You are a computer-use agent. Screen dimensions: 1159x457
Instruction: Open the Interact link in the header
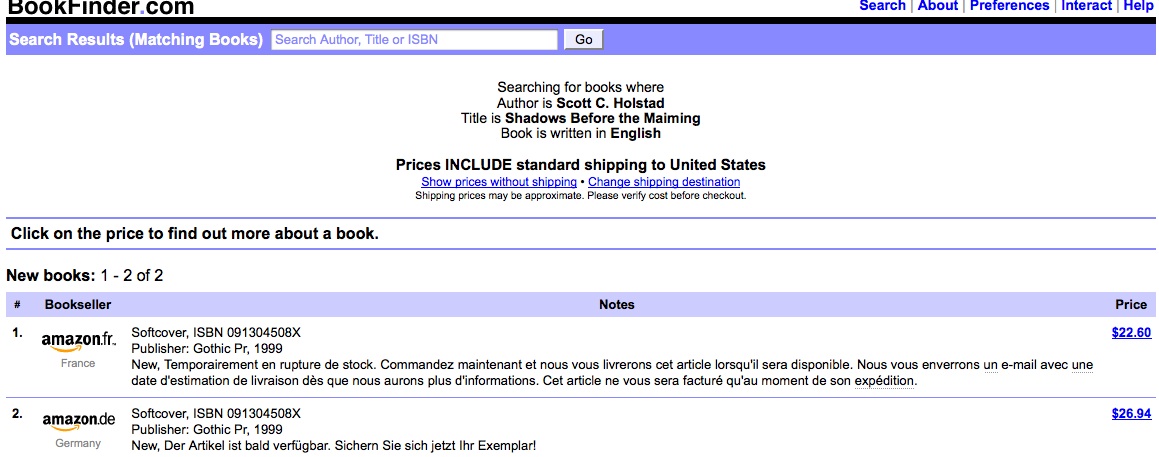pyautogui.click(x=1086, y=6)
